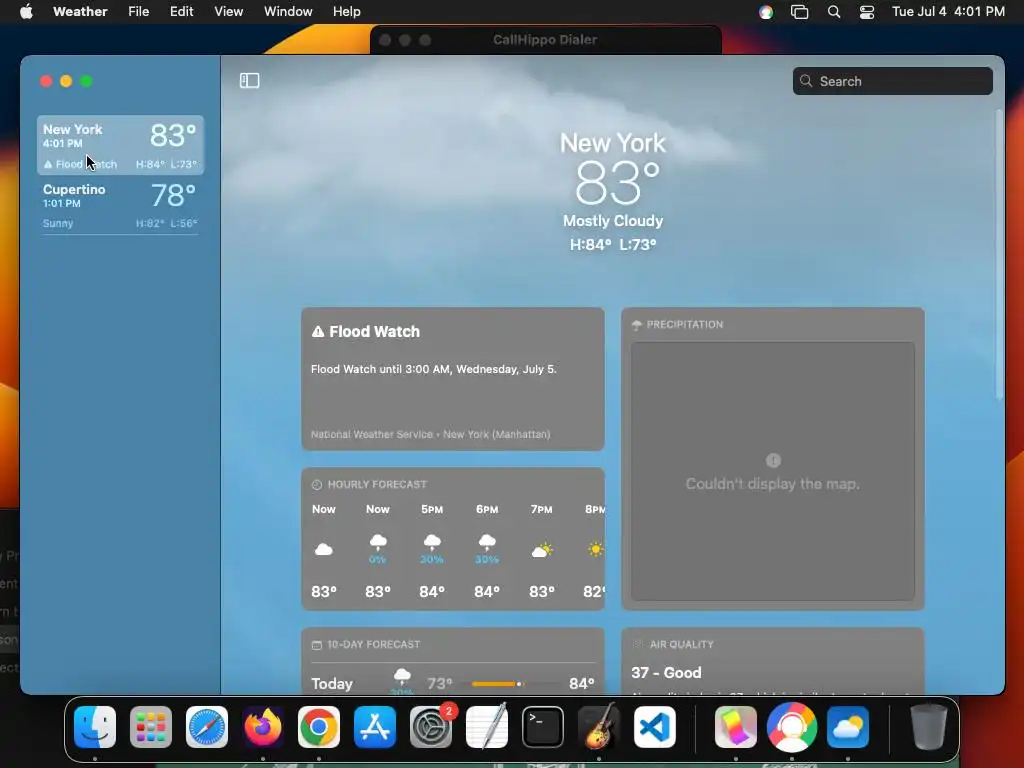
Task: Click the partly sunny icon for 7PM
Action: [x=541, y=550]
